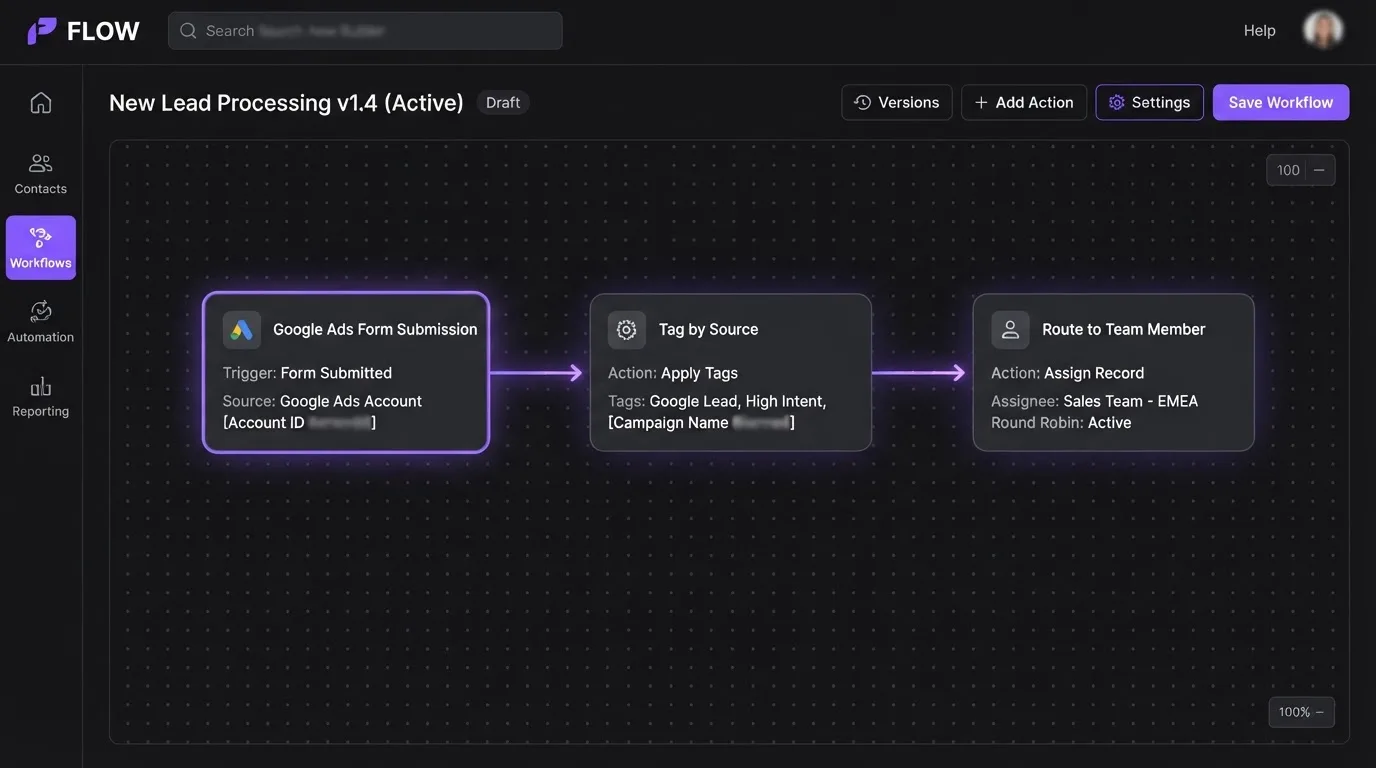Open the Help link
The image size is (1376, 768).
tap(1260, 31)
